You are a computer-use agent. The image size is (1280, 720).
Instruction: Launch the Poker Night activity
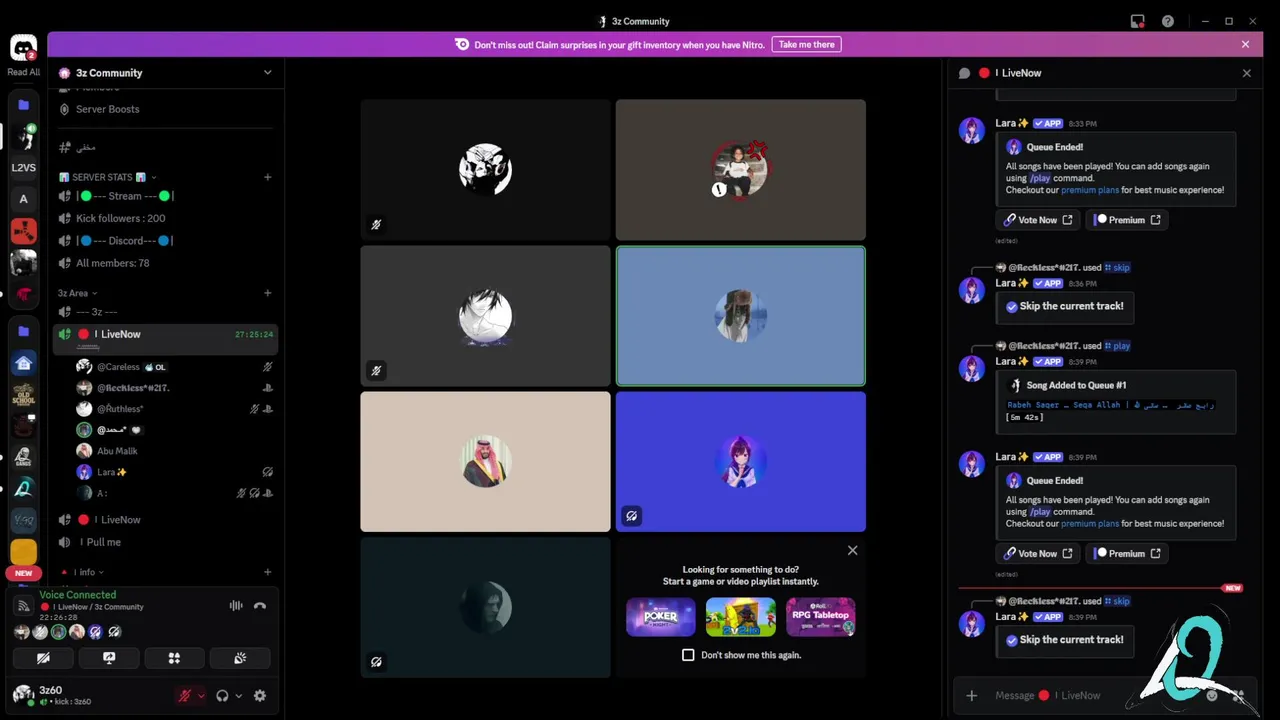pyautogui.click(x=660, y=617)
